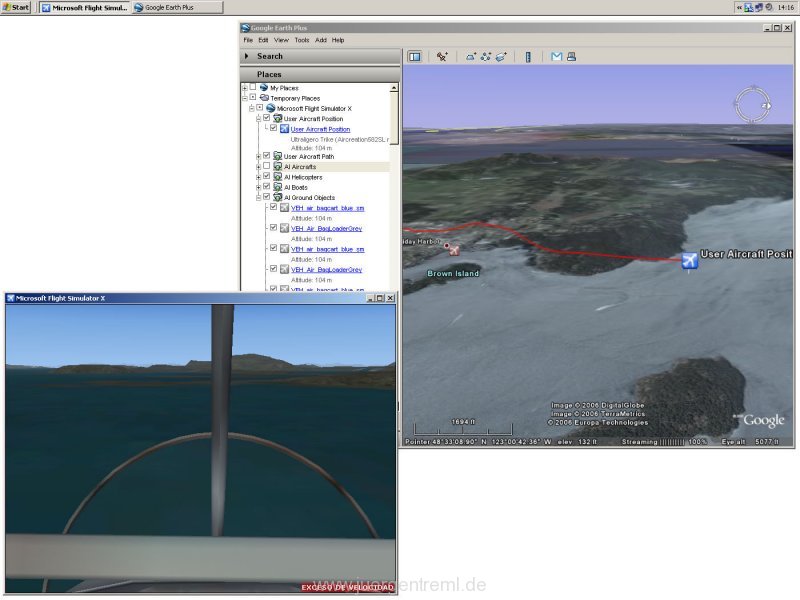
Task: Collapse the User Aircraft Position folder
Action: pos(258,119)
